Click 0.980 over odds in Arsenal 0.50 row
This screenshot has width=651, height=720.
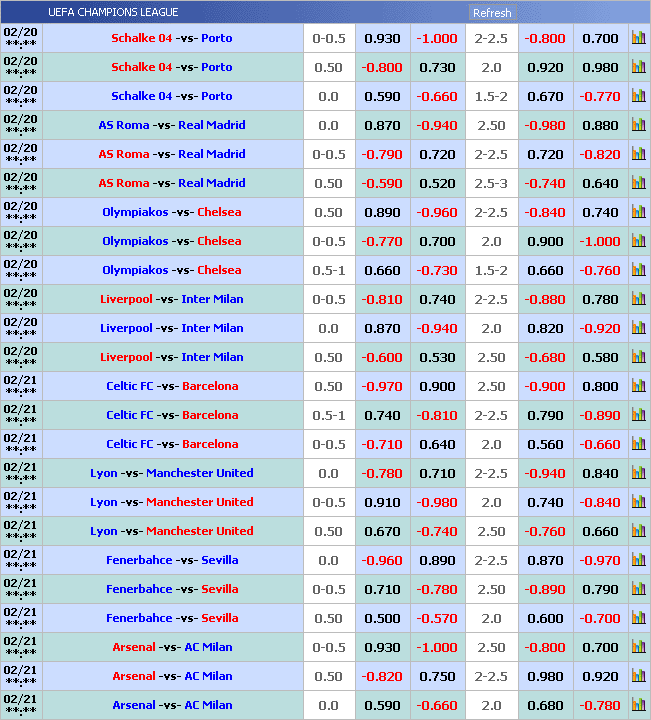[x=544, y=677]
